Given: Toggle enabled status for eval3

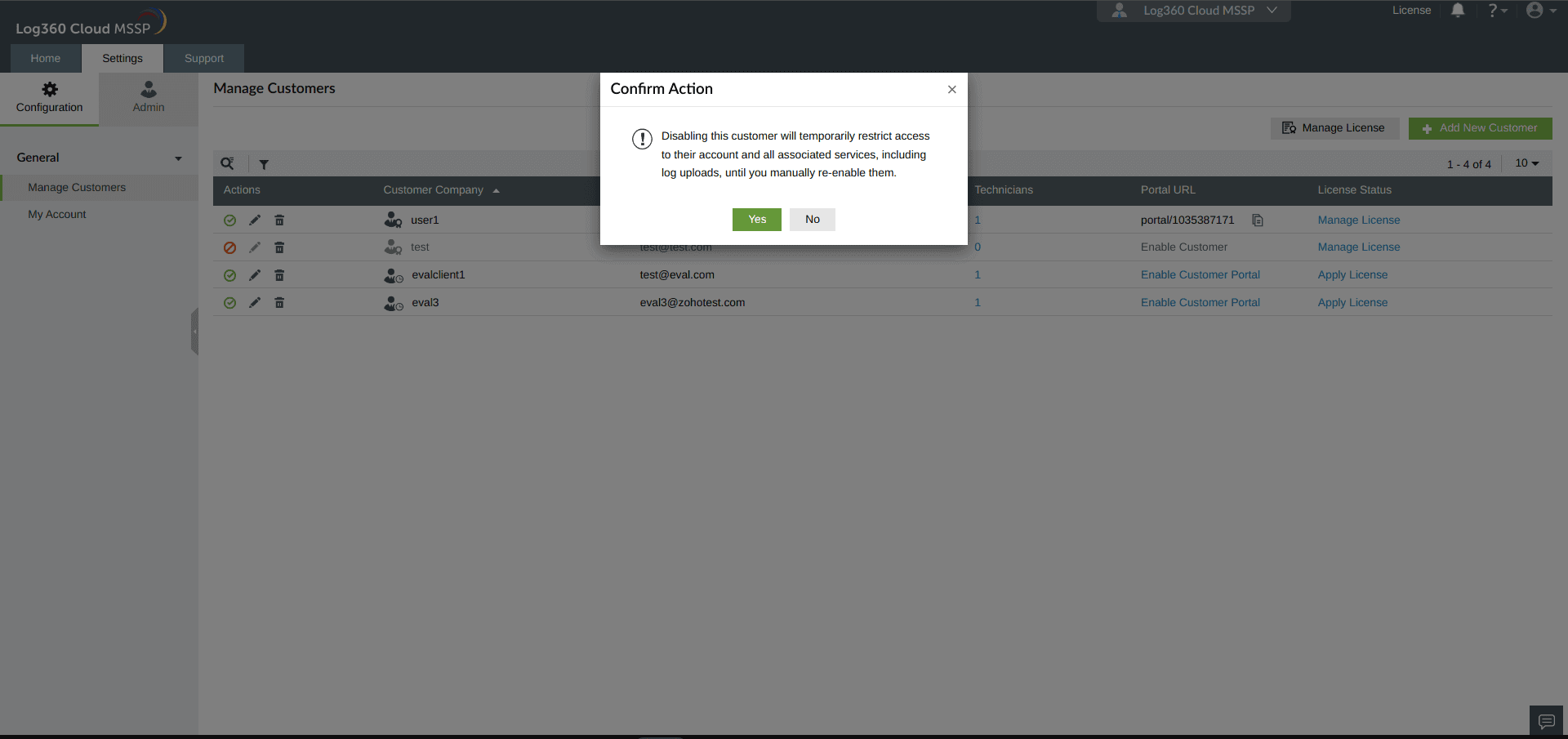Looking at the screenshot, I should coord(230,303).
